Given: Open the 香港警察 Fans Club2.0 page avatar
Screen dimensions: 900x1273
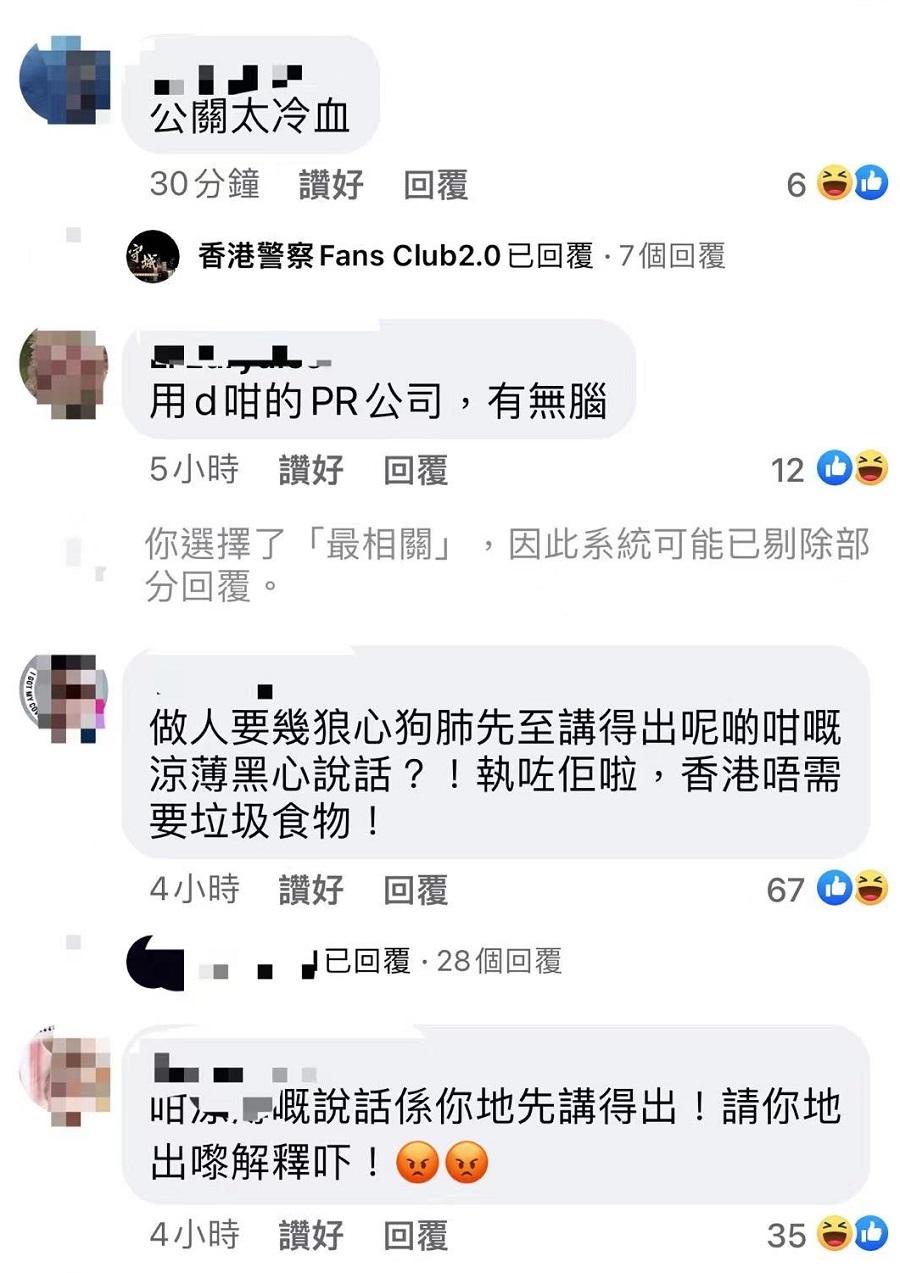Looking at the screenshot, I should [x=153, y=257].
